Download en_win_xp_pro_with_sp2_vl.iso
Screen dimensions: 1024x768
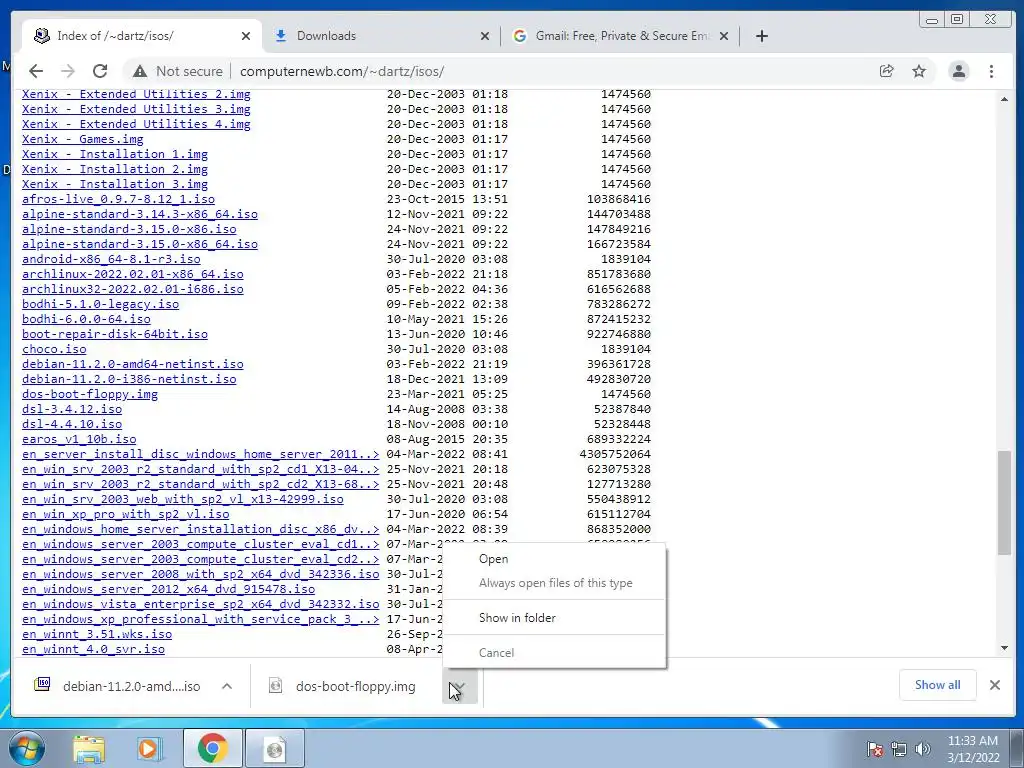[x=125, y=515]
